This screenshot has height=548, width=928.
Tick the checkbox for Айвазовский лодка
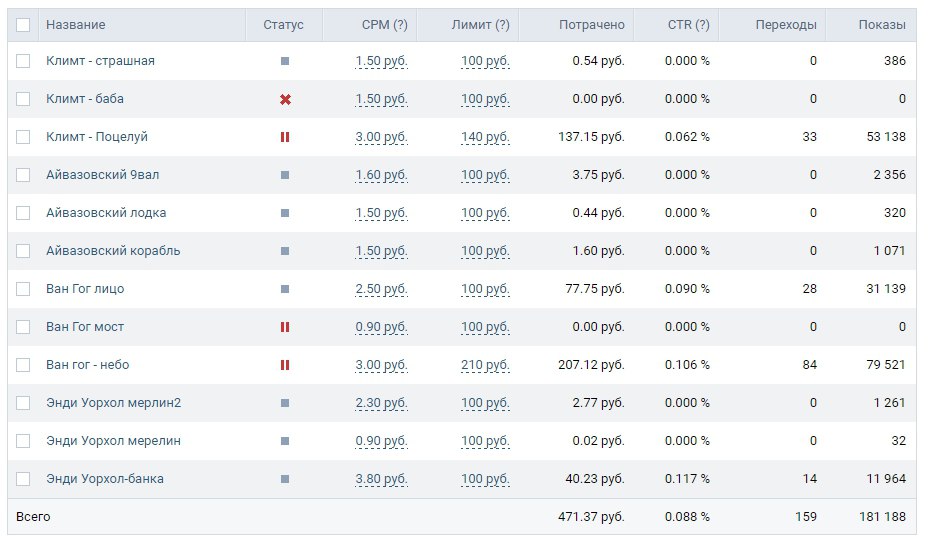point(23,213)
